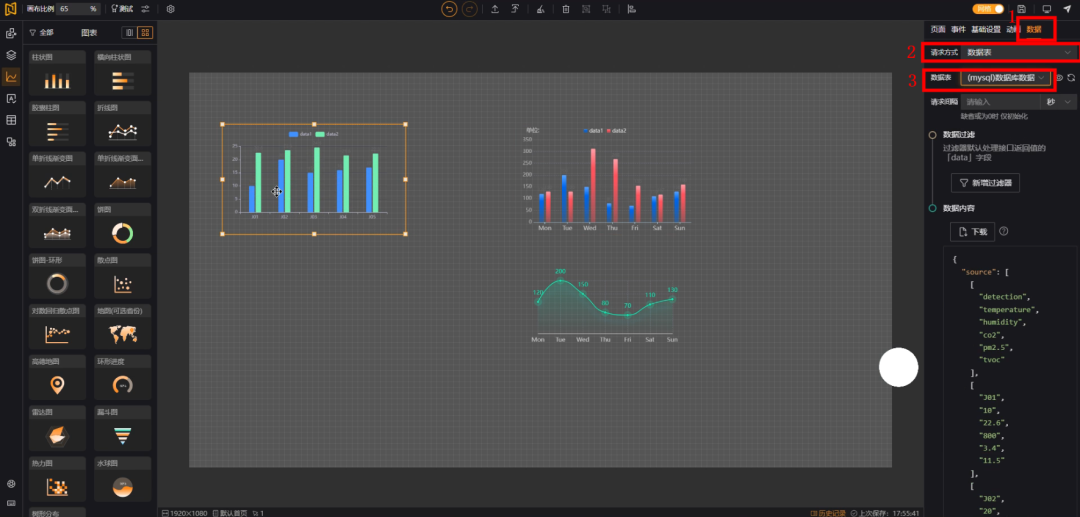1080x517 pixels.
Task: Select the 折线图 line chart thumbnail
Action: coord(122,124)
